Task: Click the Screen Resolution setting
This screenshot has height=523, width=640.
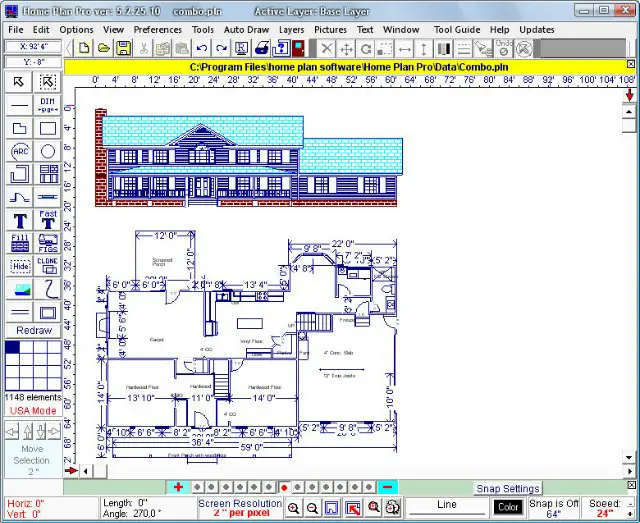Action: tap(240, 507)
